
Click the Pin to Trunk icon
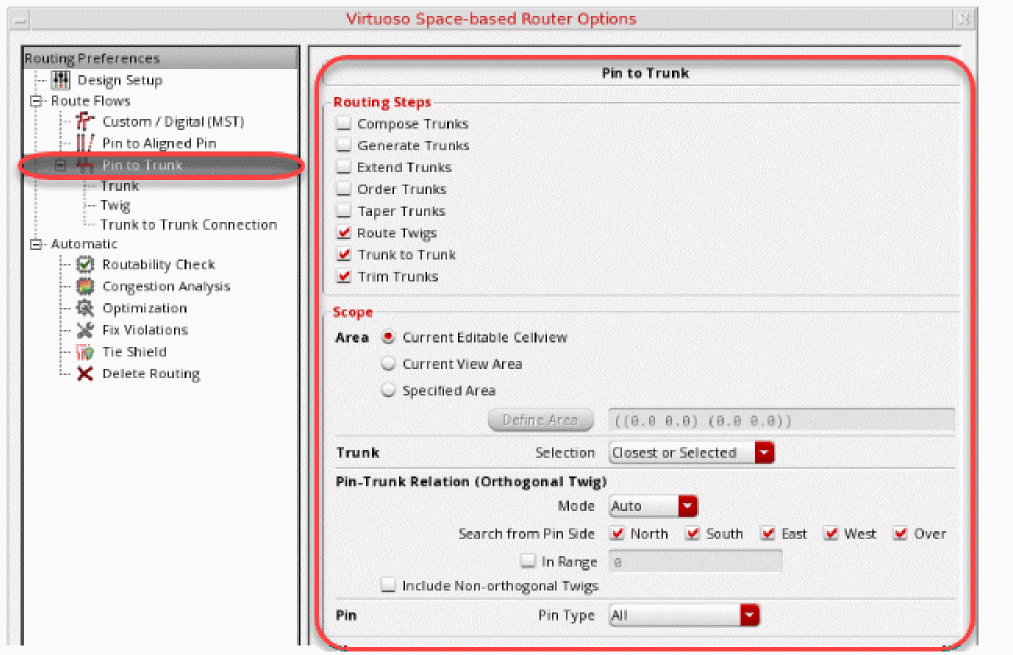[x=85, y=165]
